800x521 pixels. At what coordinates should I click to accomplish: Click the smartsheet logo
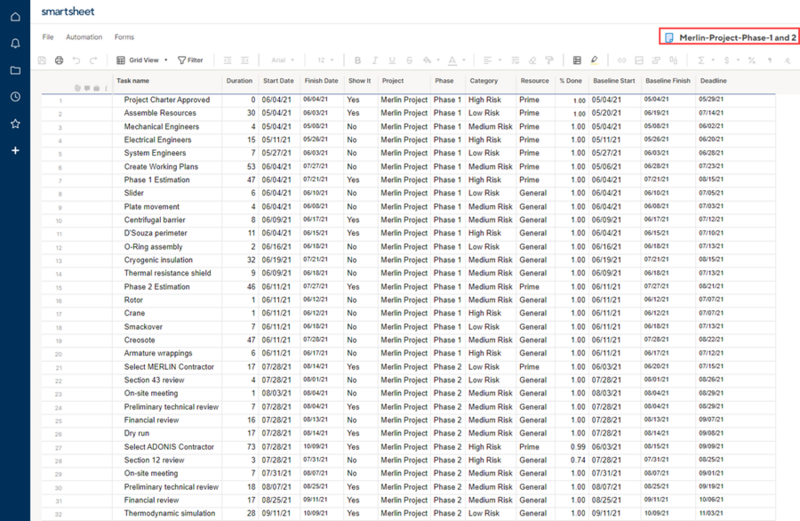[x=67, y=11]
